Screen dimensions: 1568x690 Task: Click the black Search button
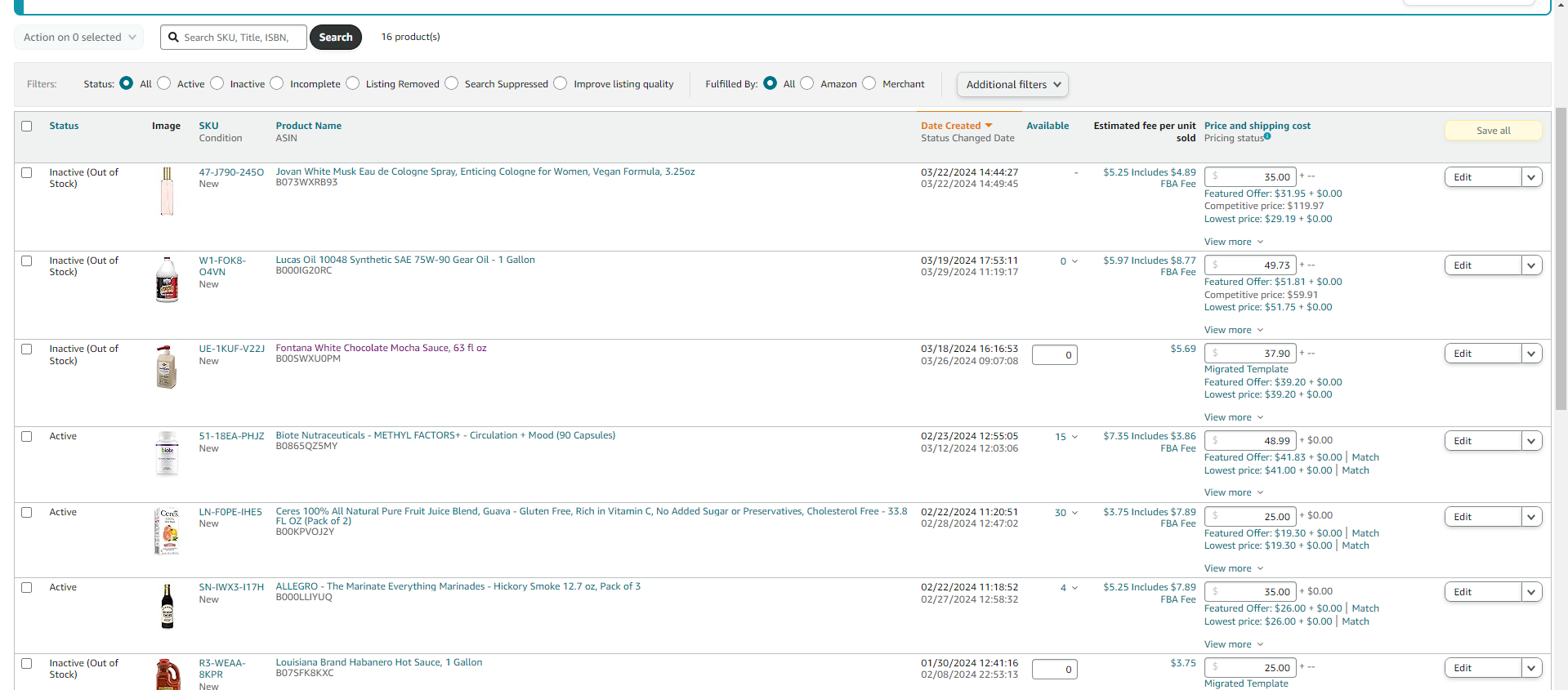point(336,38)
